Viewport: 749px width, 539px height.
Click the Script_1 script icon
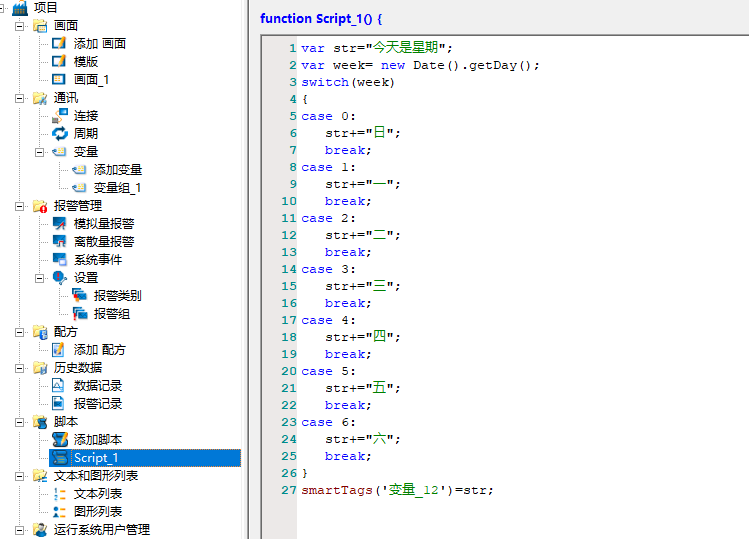tap(60, 458)
